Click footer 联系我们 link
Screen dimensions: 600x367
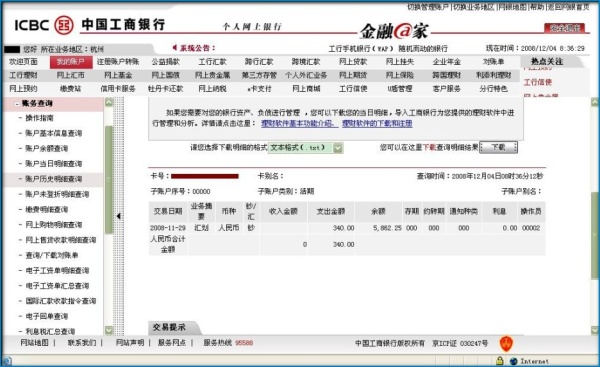[82, 343]
